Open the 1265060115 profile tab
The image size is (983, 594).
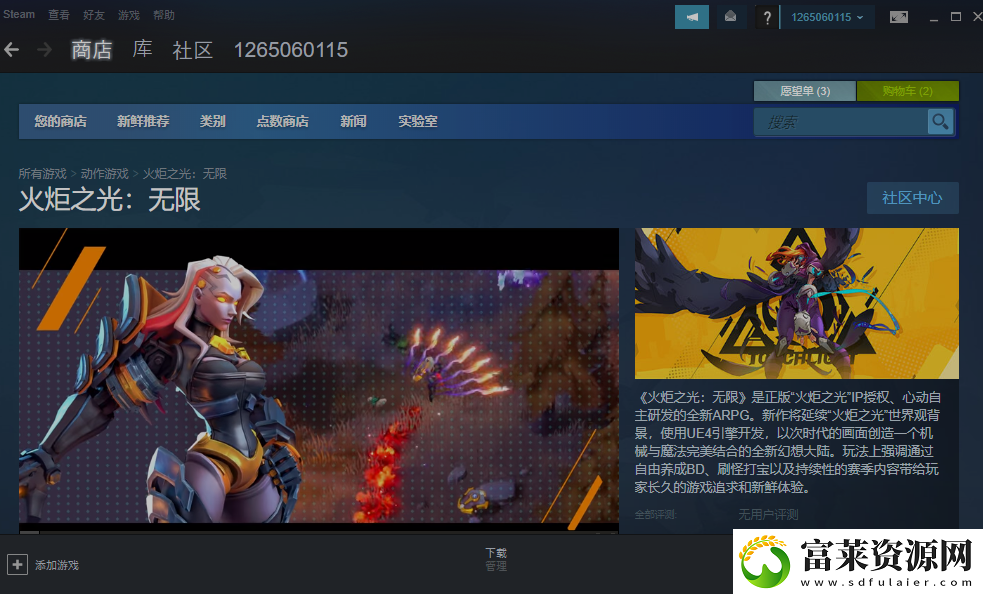pos(290,50)
